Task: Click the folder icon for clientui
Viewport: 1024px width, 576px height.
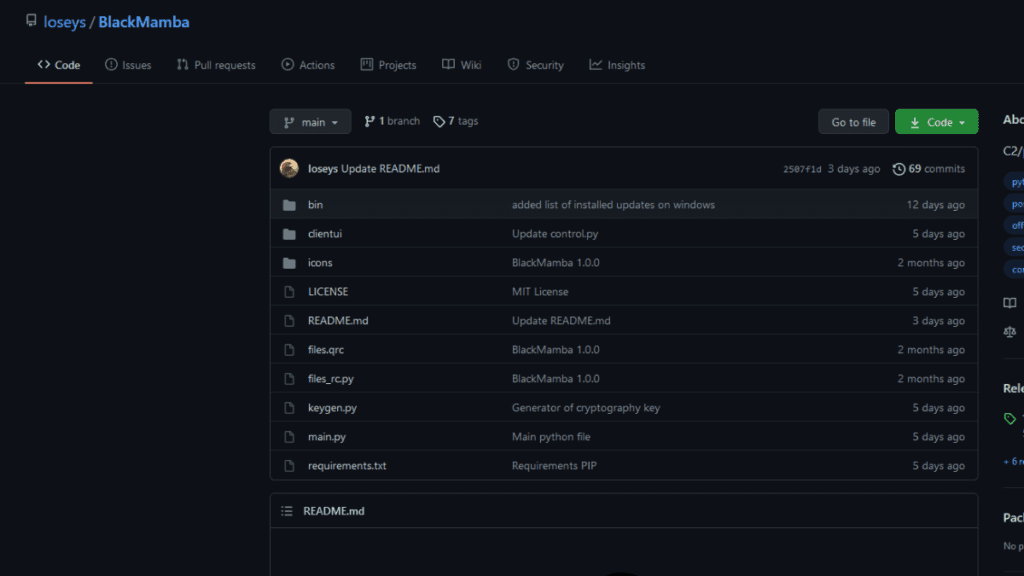Action: point(289,234)
